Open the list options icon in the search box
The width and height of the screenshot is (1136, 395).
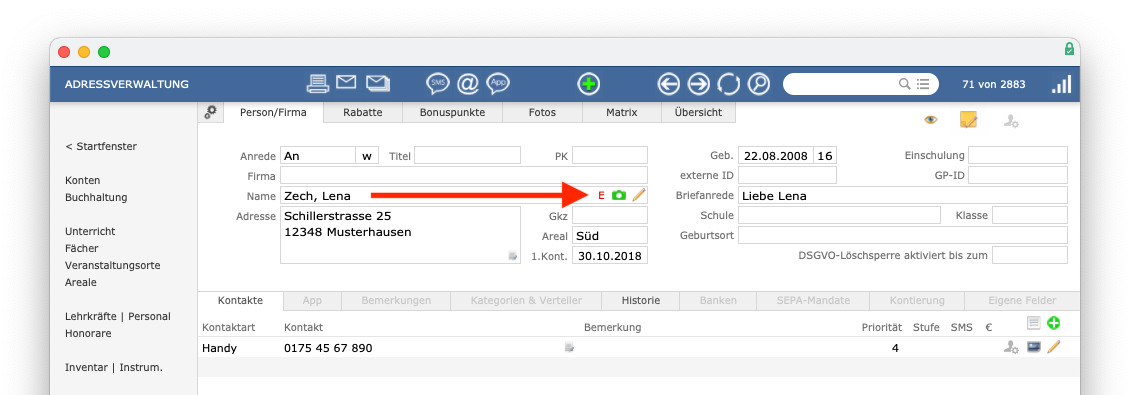click(x=922, y=84)
